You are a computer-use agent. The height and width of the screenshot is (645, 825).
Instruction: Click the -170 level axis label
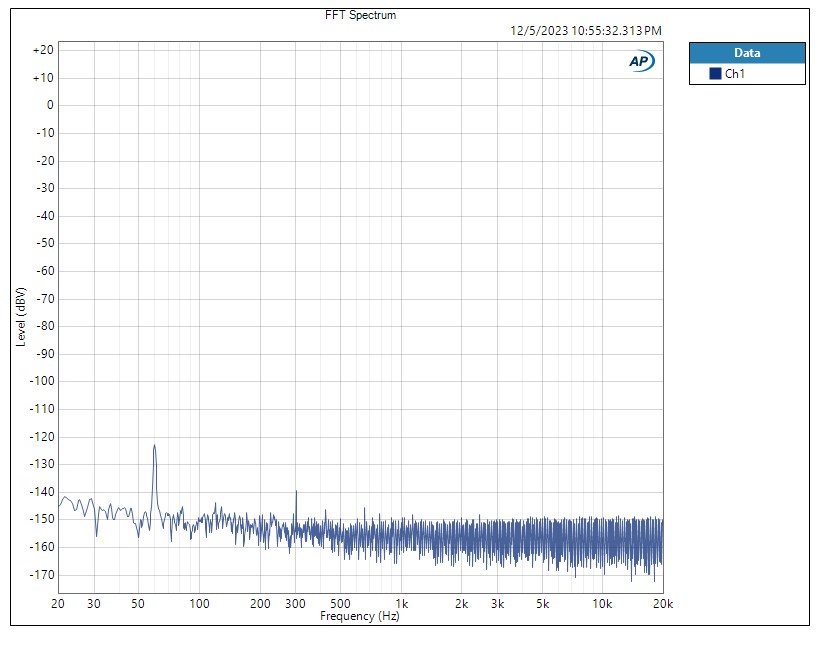click(x=42, y=575)
